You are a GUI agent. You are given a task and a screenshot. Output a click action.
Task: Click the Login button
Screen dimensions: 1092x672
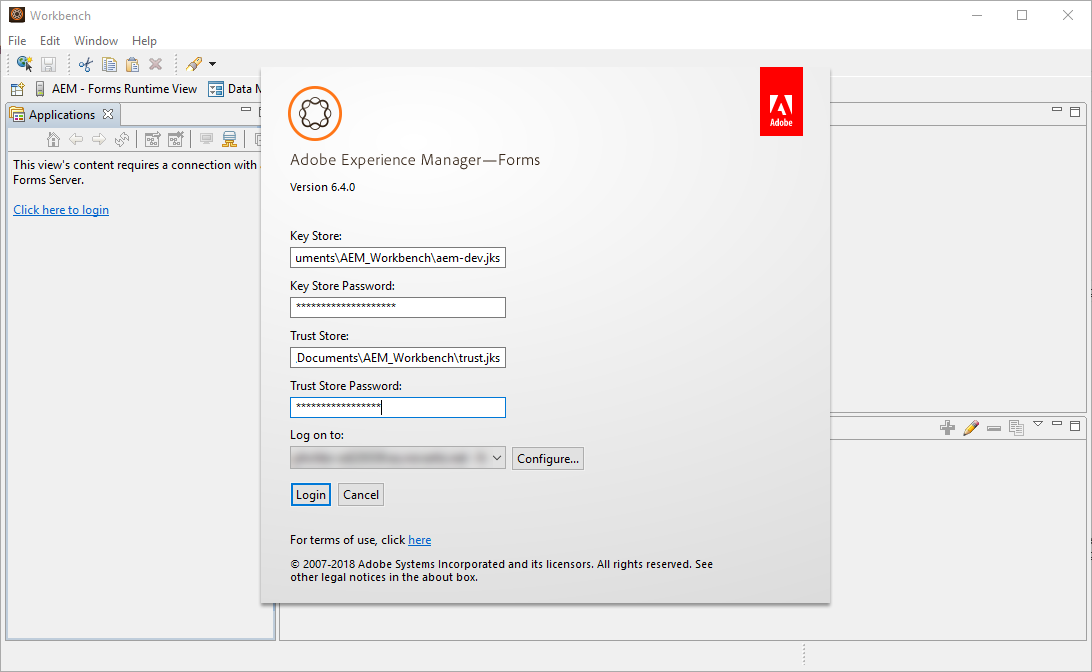(x=311, y=494)
